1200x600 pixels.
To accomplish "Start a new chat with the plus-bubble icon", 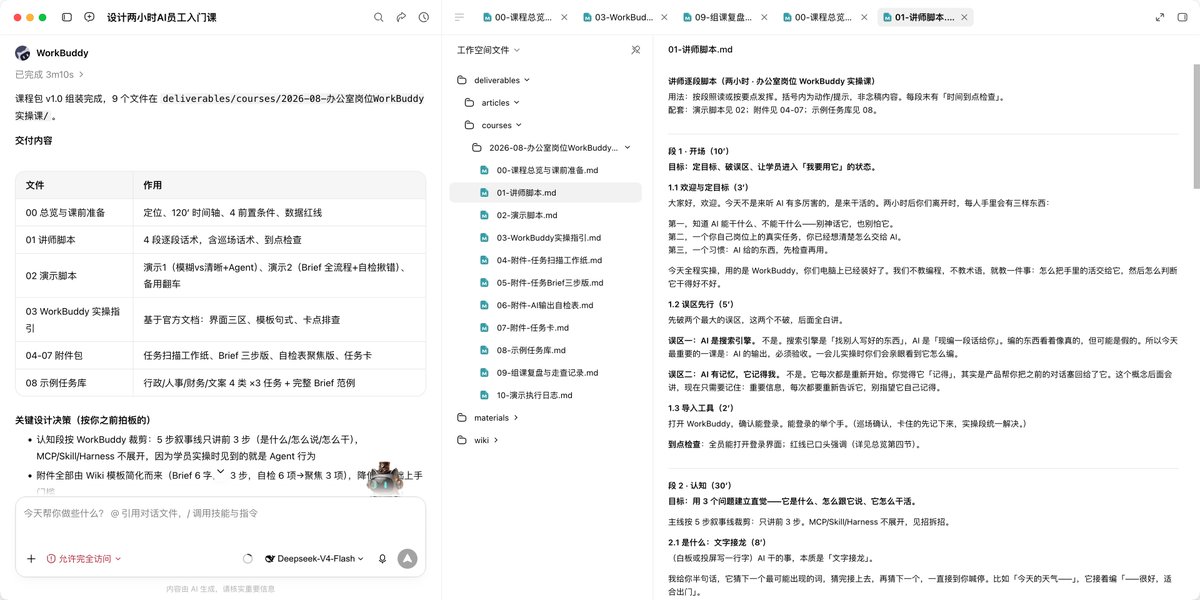I will [90, 17].
